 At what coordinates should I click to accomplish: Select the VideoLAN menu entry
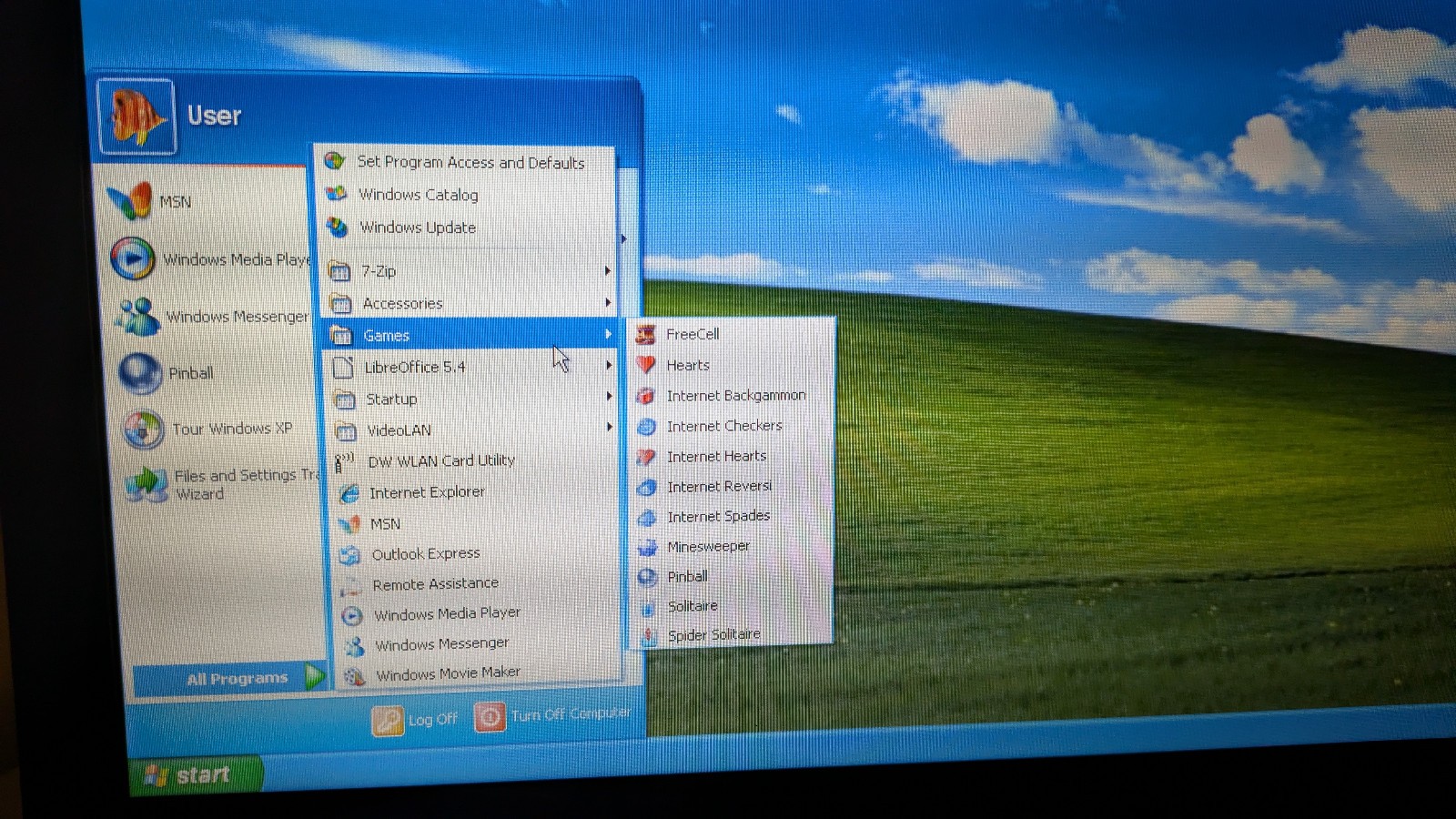(473, 430)
